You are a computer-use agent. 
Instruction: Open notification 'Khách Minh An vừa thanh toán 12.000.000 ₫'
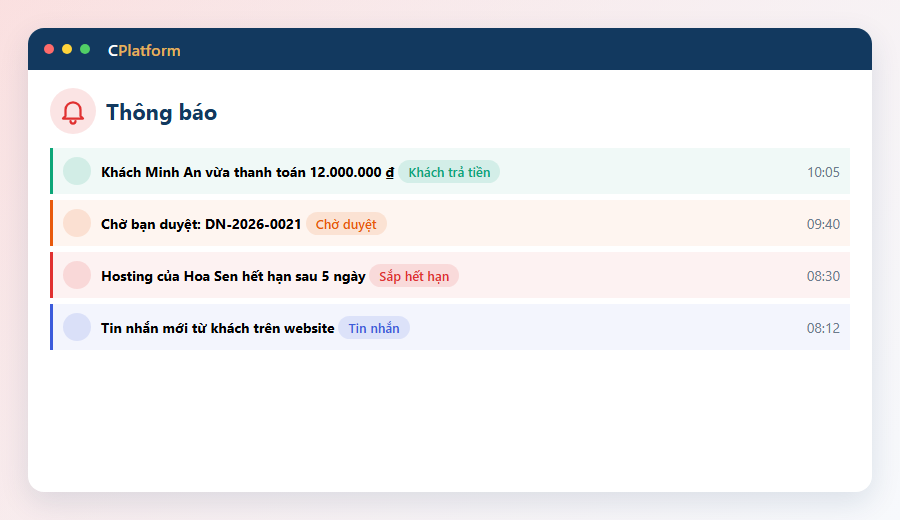pos(450,171)
